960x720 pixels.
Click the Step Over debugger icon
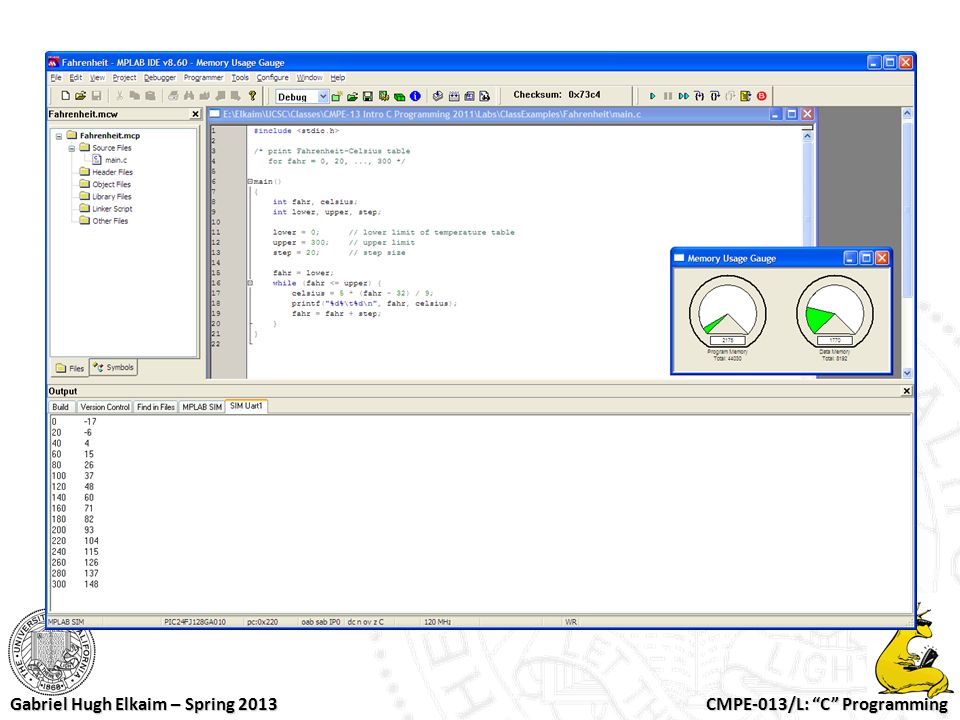(714, 96)
